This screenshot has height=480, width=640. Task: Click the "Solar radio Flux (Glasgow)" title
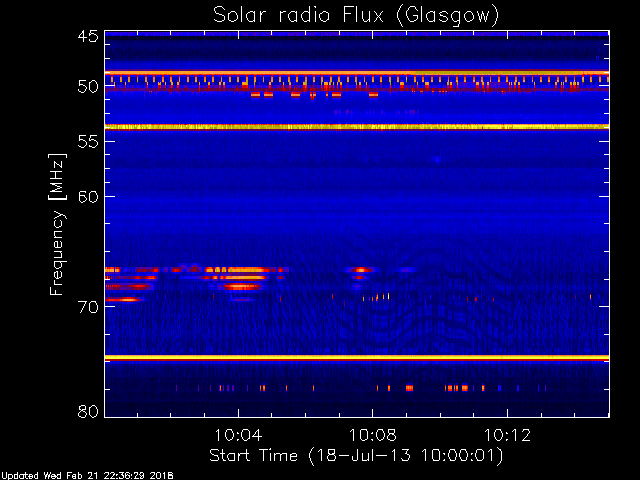point(356,16)
